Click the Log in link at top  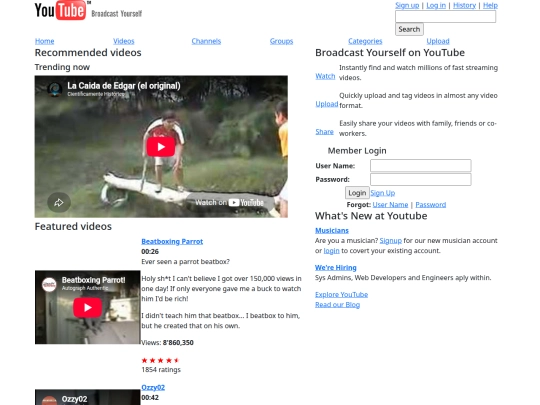(x=436, y=5)
